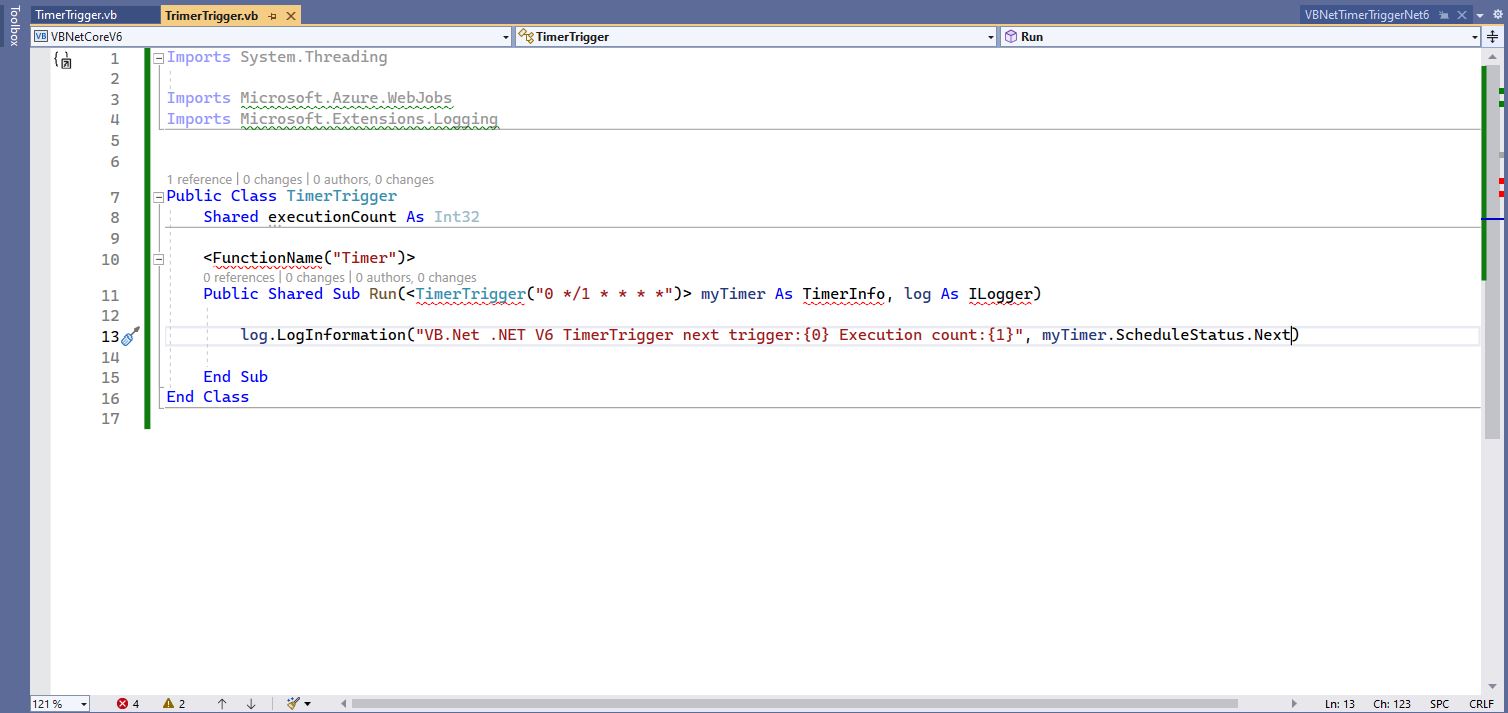Viewport: 1508px width, 713px height.
Task: Toggle pin on TrimerTrigger.vb tab
Action: coord(272,16)
